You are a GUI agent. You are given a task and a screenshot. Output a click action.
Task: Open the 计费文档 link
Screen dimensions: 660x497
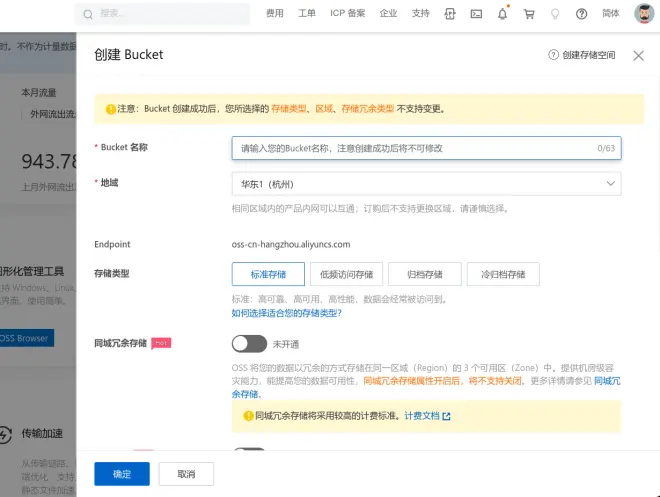422,416
